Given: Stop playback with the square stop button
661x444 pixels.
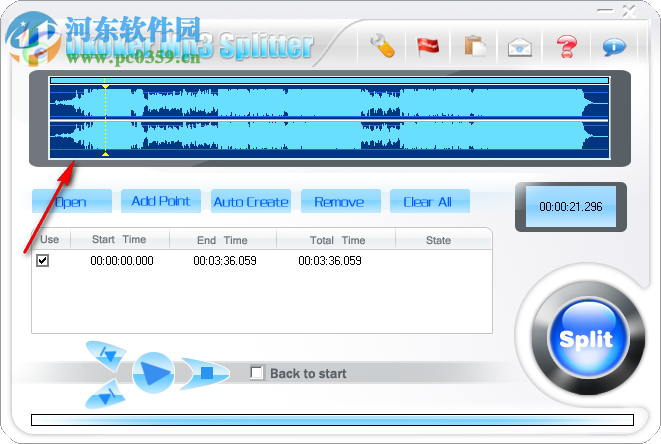Looking at the screenshot, I should (x=206, y=373).
